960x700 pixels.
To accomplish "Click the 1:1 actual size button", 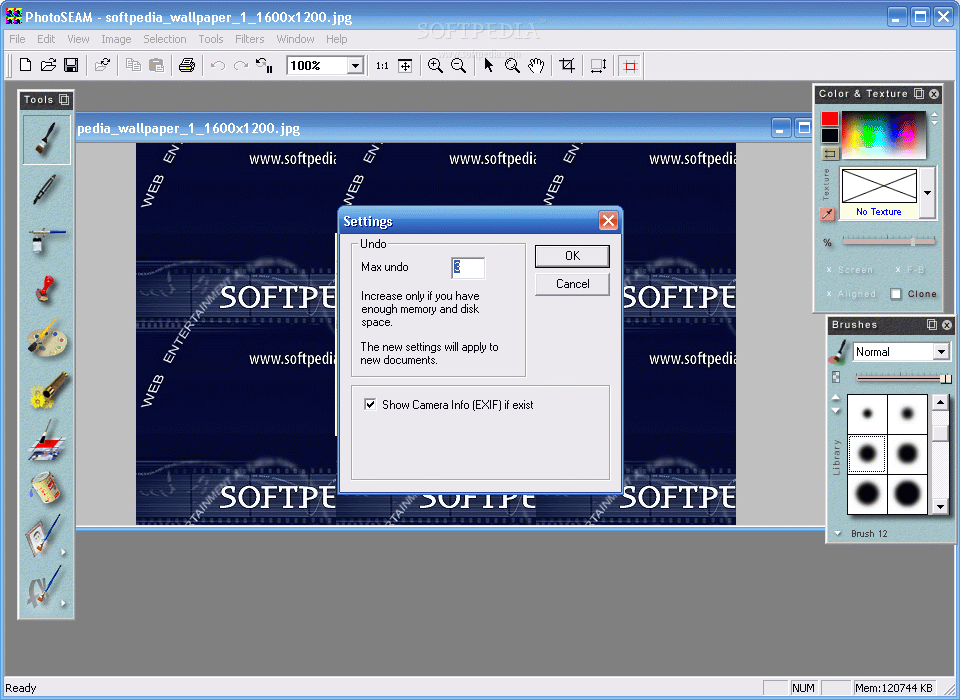I will pos(382,66).
